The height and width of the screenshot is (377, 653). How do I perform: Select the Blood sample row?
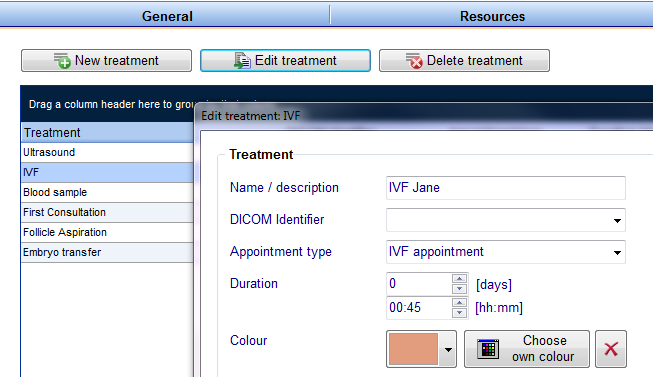pos(107,192)
